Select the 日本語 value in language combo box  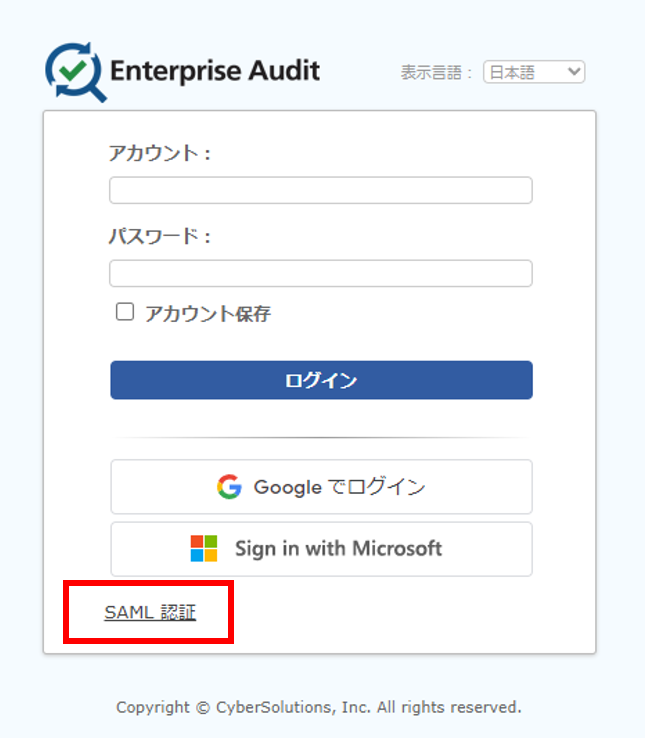coord(512,72)
